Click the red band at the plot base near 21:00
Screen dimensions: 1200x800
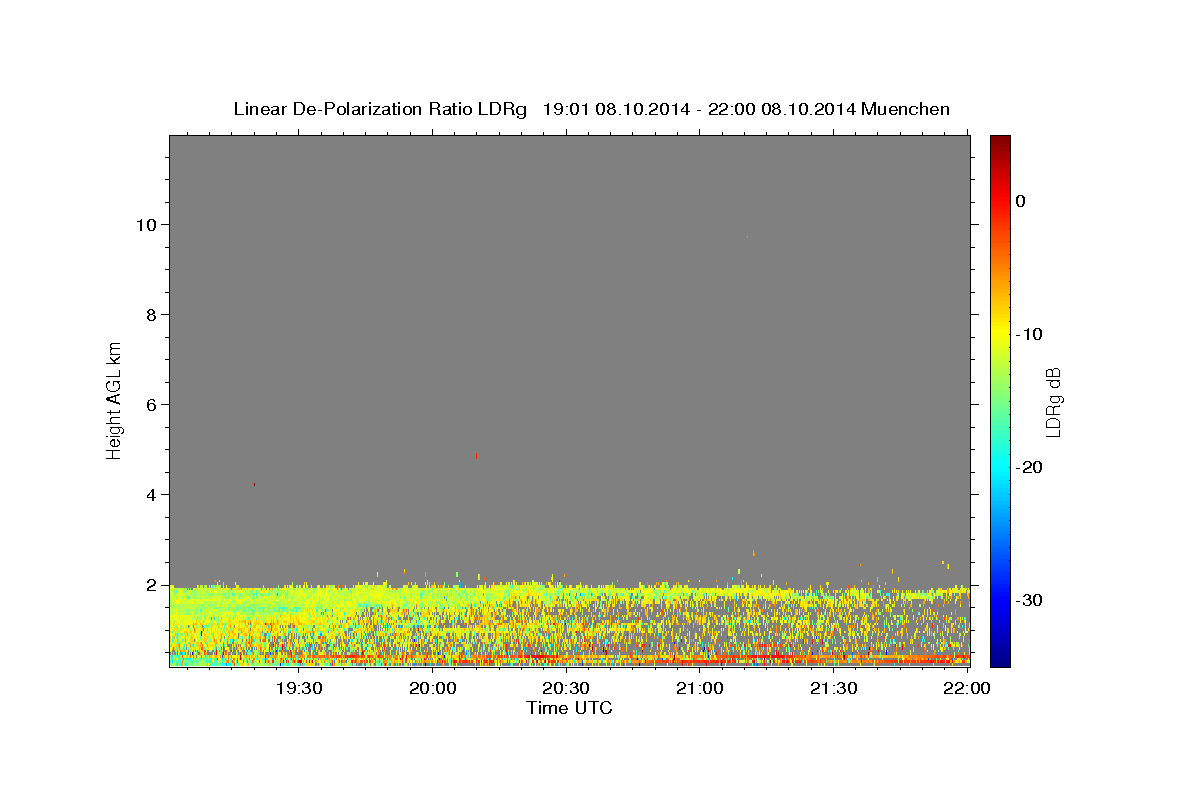click(700, 661)
